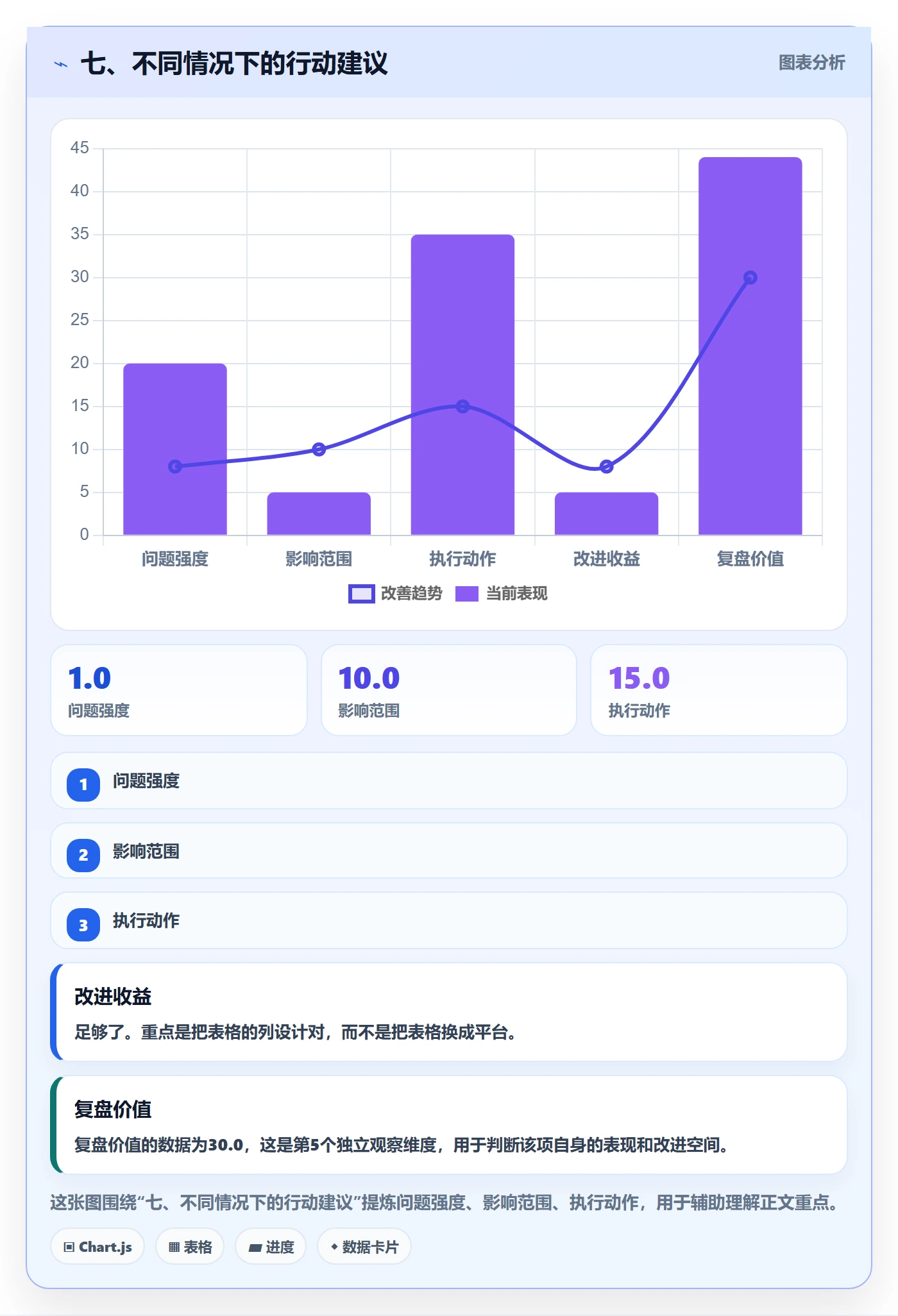Click the y-axis value 45
Screen dimensions: 898x1316
tap(80, 148)
